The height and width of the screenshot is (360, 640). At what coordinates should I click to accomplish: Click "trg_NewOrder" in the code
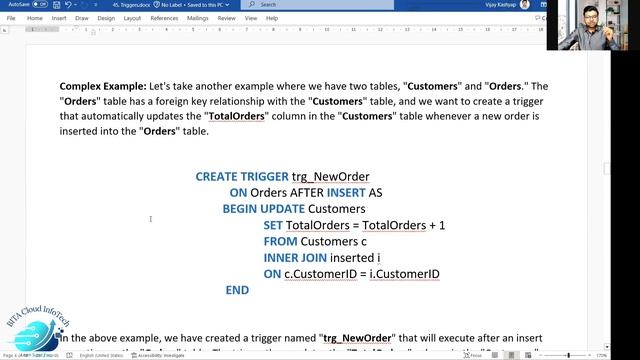click(331, 177)
